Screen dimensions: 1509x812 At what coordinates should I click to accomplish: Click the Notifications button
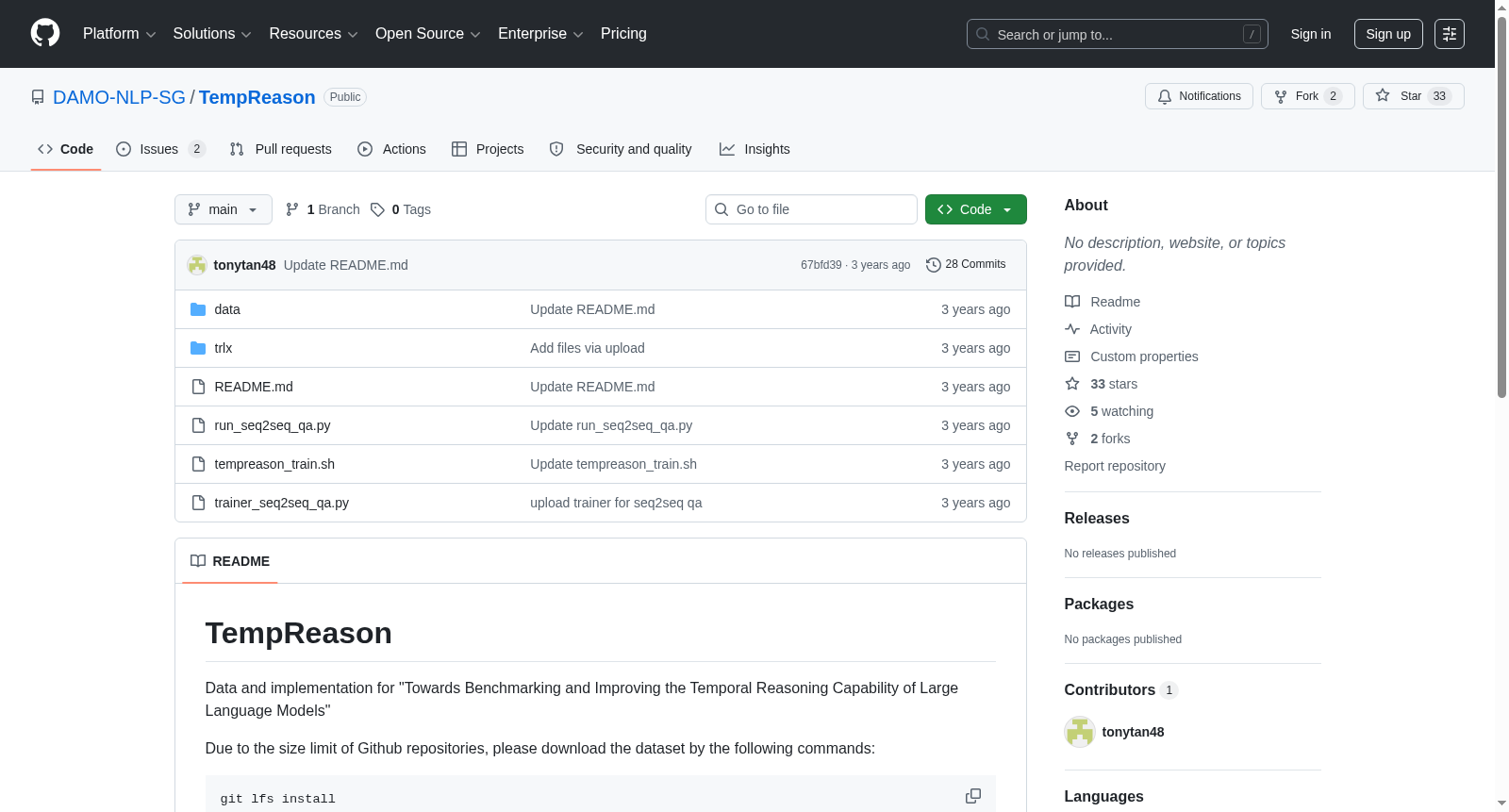pos(1199,96)
